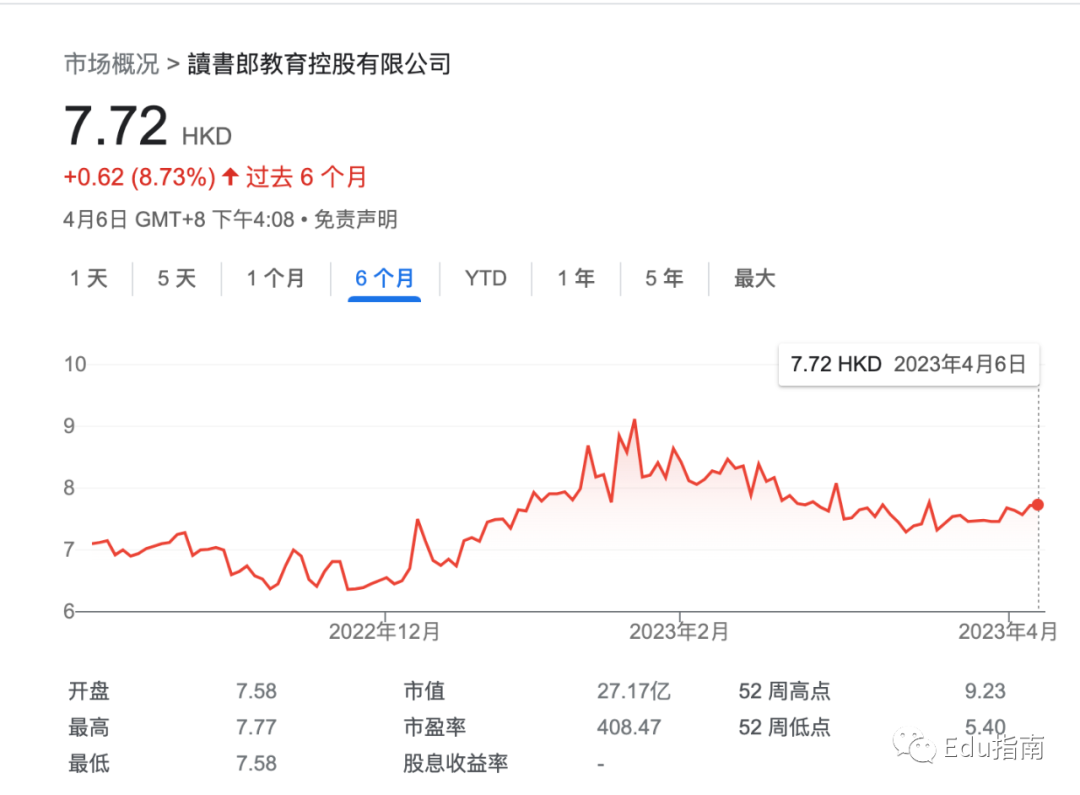The image size is (1080, 795).
Task: Click the 最高 row label
Action: 89,727
